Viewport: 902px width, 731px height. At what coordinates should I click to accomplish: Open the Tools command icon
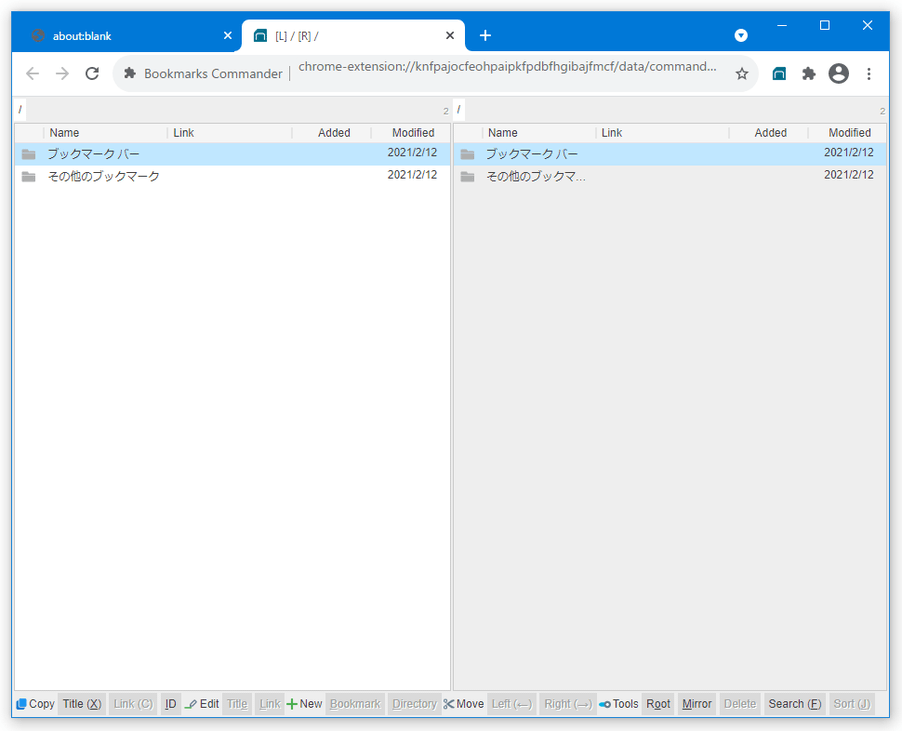pos(608,704)
